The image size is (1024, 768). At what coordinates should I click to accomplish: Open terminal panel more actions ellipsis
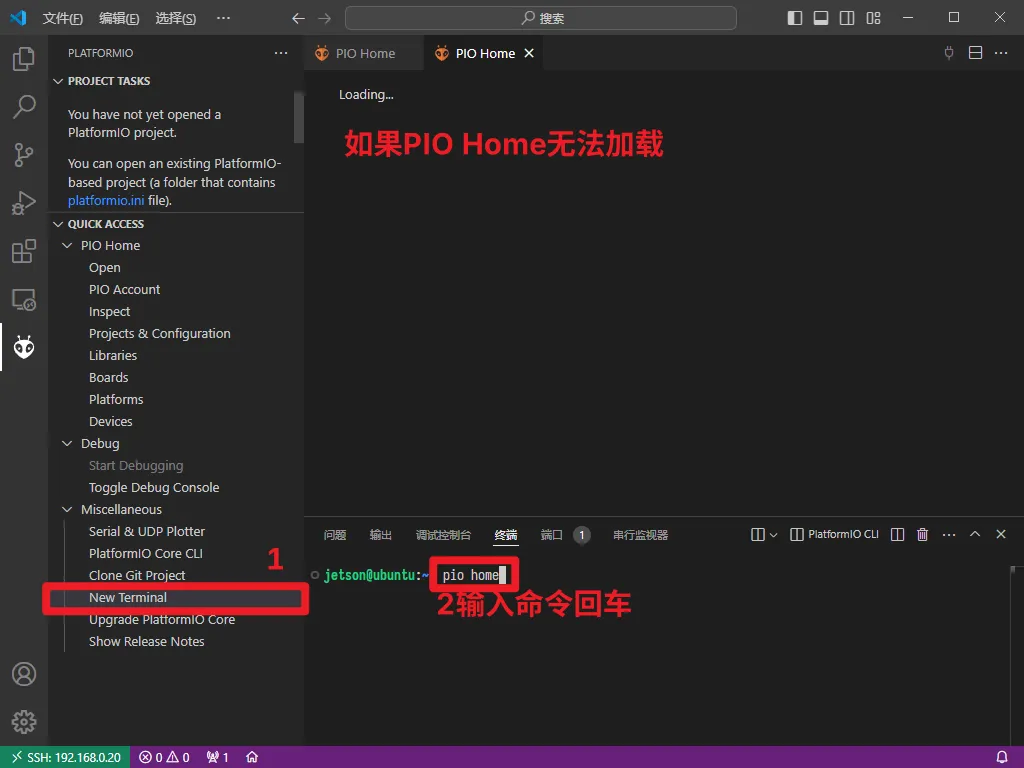pos(949,534)
